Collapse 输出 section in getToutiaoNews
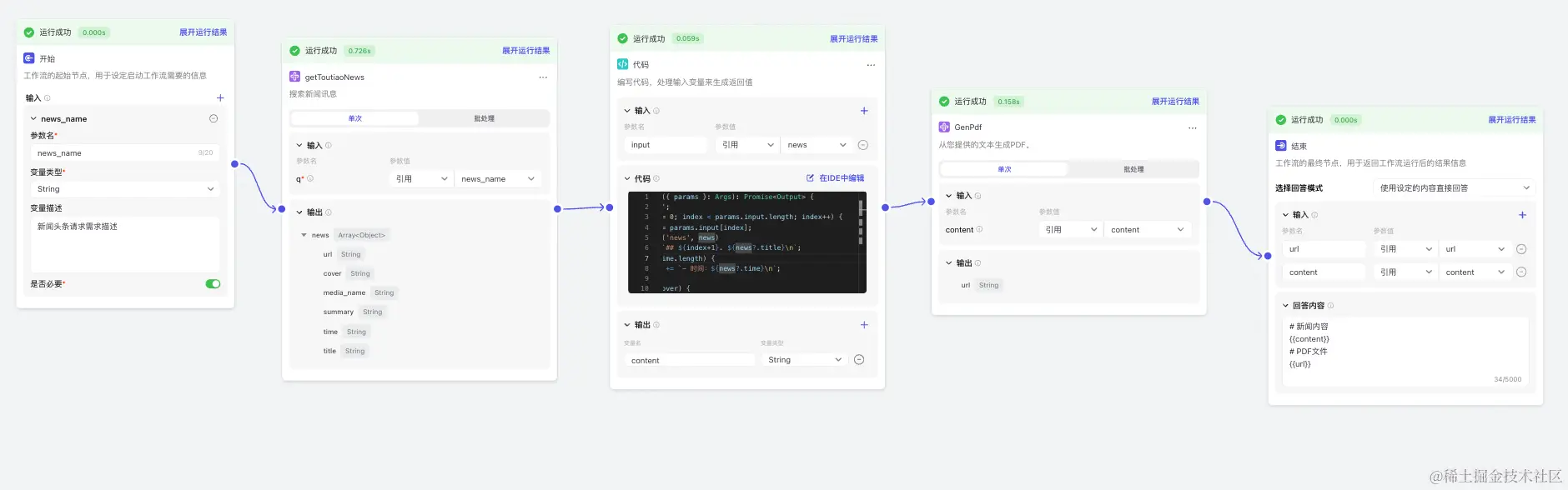The image size is (1568, 490). point(299,212)
